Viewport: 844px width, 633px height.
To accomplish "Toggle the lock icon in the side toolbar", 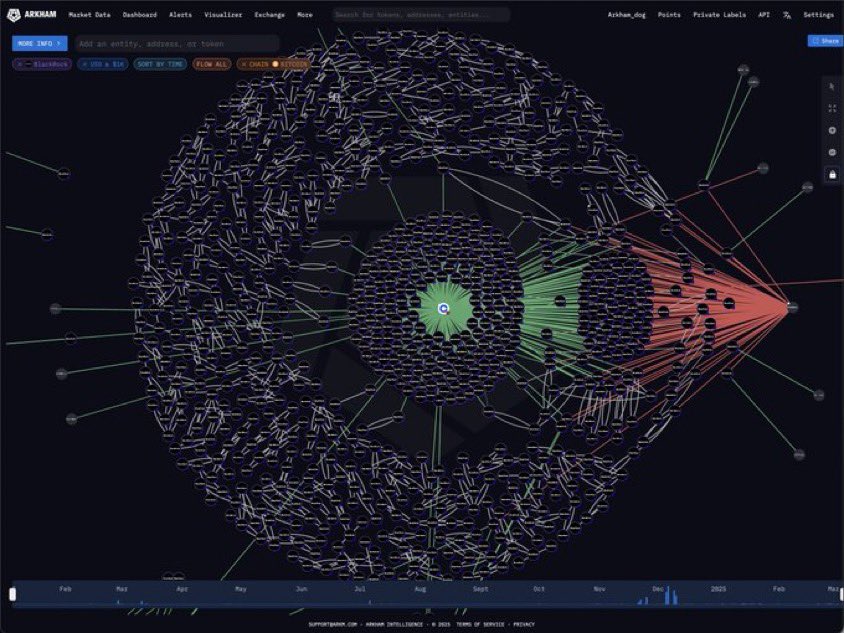I will tap(832, 174).
